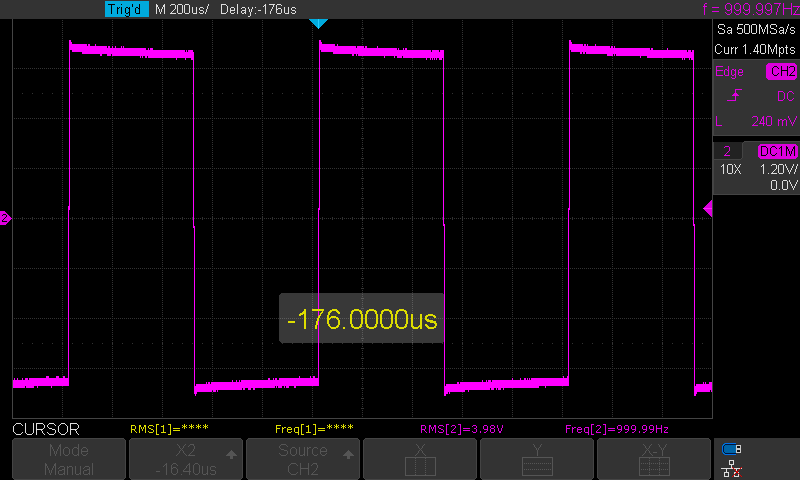Click the -176.0000us delay popup box
800x480 pixels.
pos(361,318)
